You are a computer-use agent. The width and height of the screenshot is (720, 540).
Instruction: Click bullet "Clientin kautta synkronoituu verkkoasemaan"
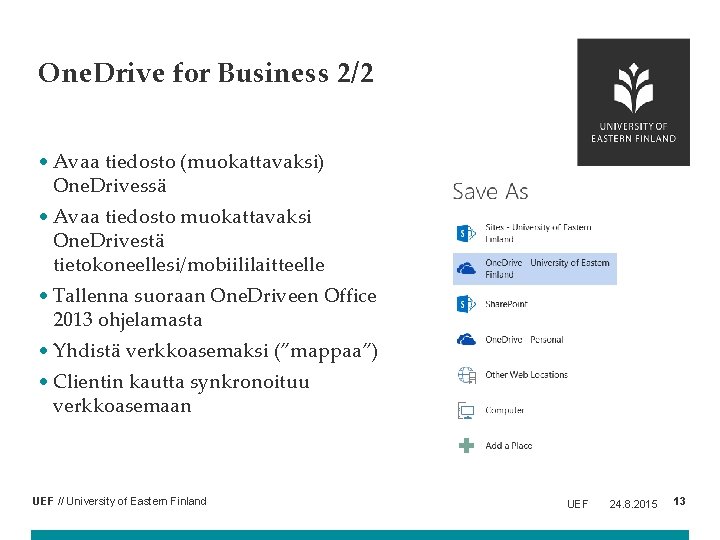click(181, 394)
